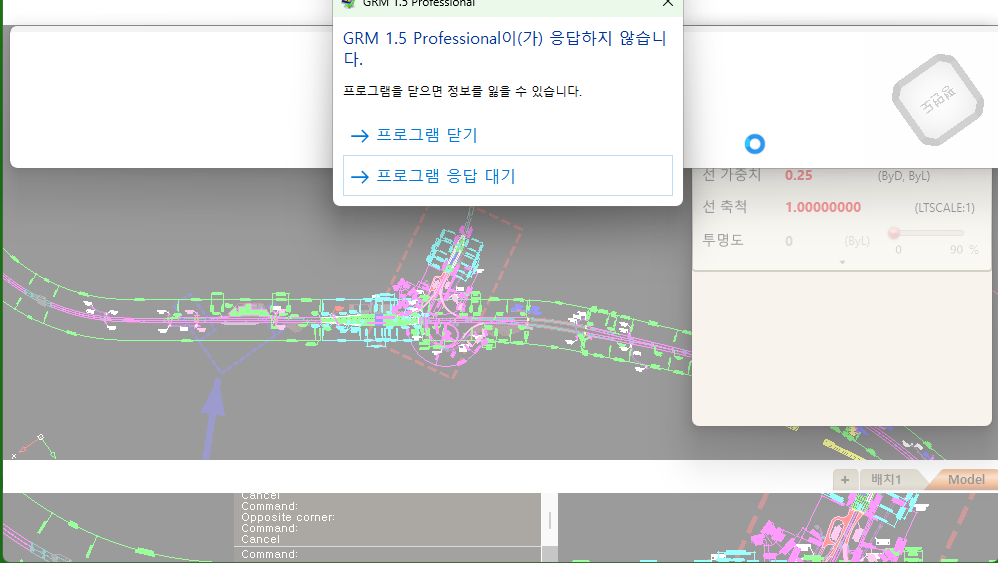Click the (LTSCALE:1) text
This screenshot has width=998, height=563.
coord(944,208)
